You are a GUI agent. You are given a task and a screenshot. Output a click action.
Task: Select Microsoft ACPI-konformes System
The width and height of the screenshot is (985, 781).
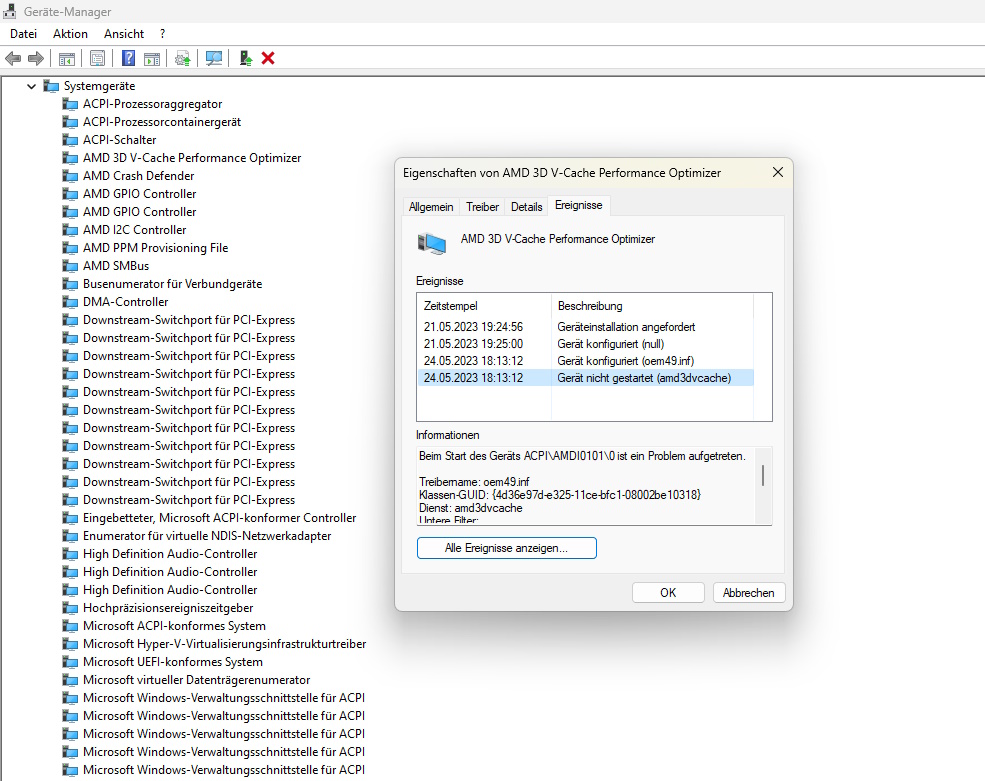pyautogui.click(x=175, y=626)
